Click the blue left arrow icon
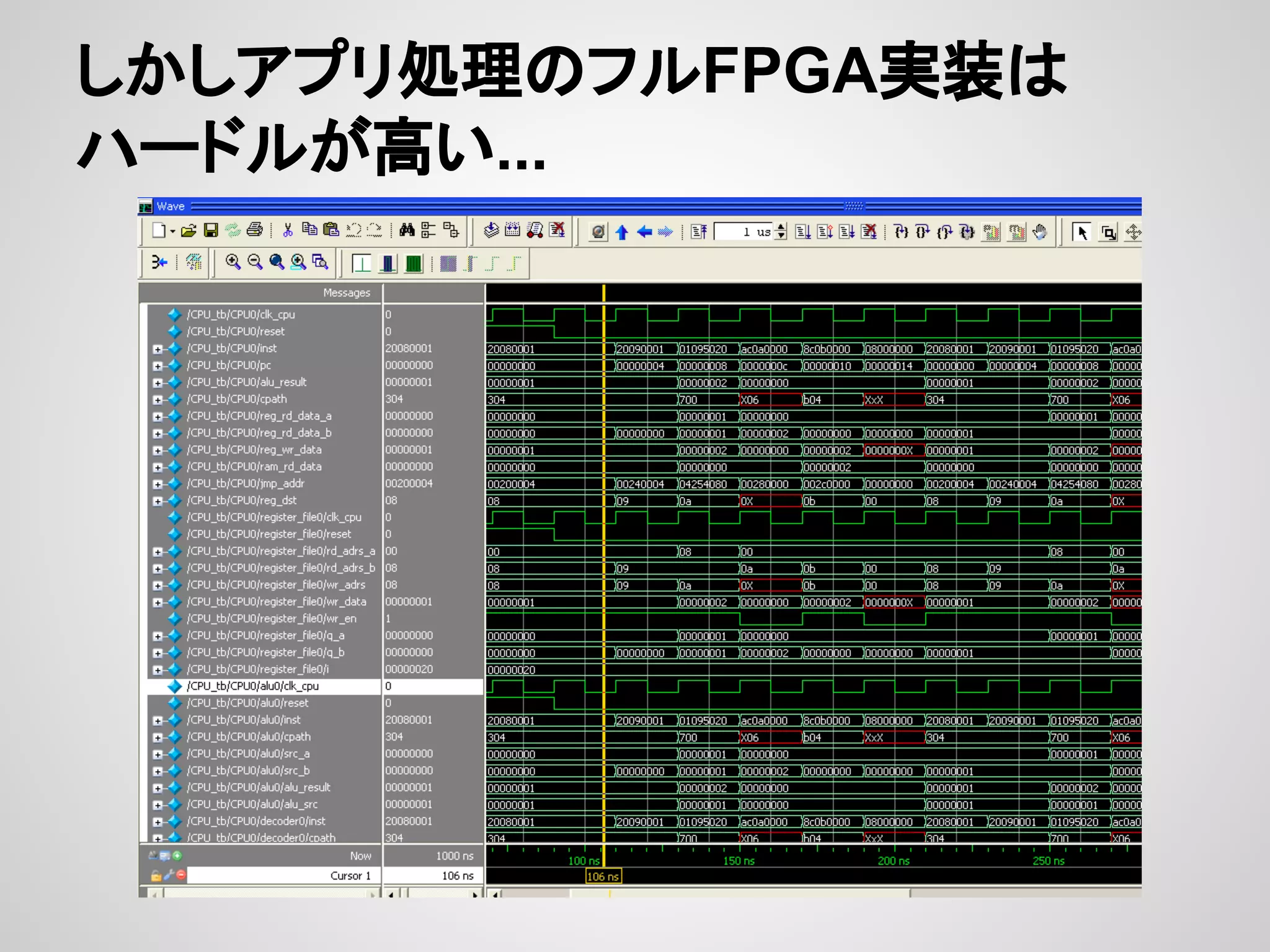The image size is (1270, 952). (x=644, y=232)
